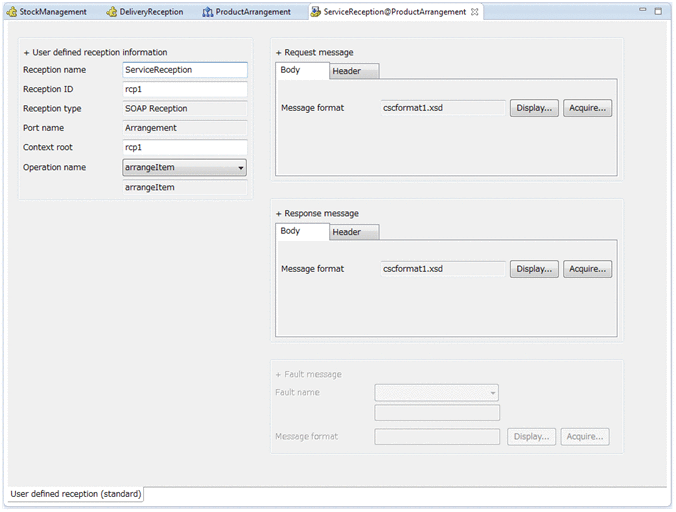The image size is (676, 512).
Task: Click Acquire button for Response message format
Action: pyautogui.click(x=587, y=269)
